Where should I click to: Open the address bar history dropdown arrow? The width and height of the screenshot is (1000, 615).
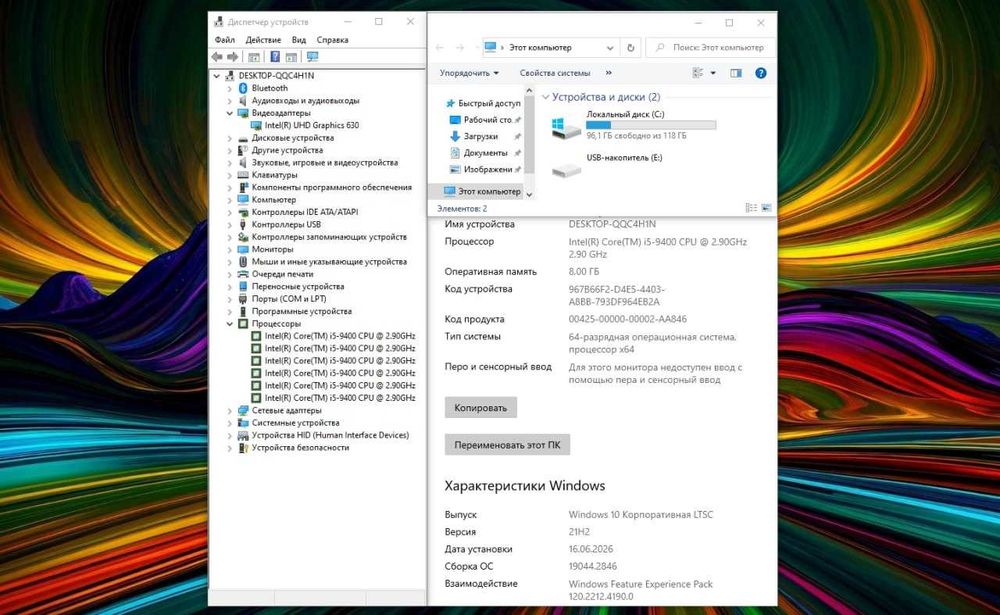(x=610, y=47)
